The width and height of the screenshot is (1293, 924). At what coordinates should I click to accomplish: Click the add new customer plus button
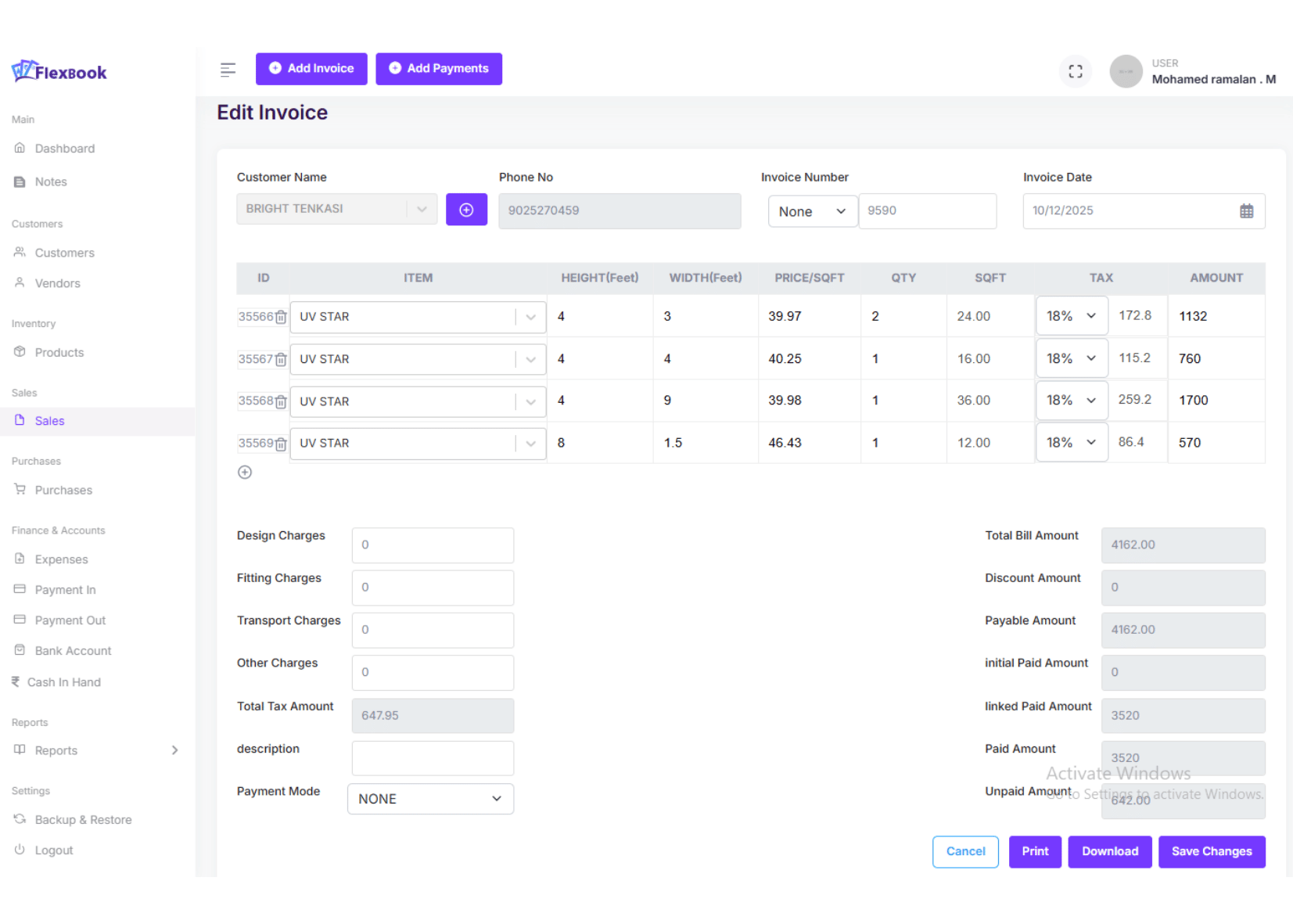point(466,210)
